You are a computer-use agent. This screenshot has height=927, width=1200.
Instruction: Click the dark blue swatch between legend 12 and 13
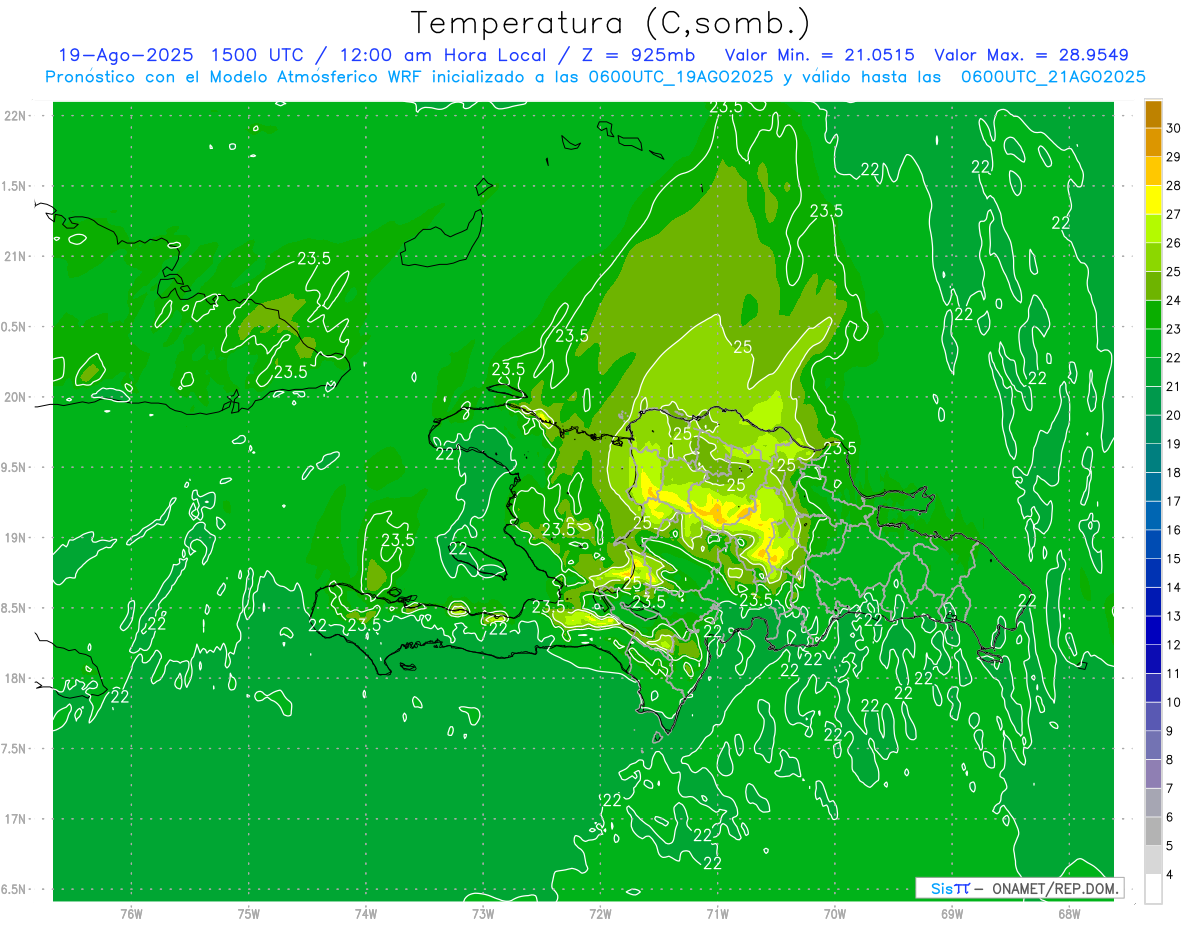[x=1153, y=631]
